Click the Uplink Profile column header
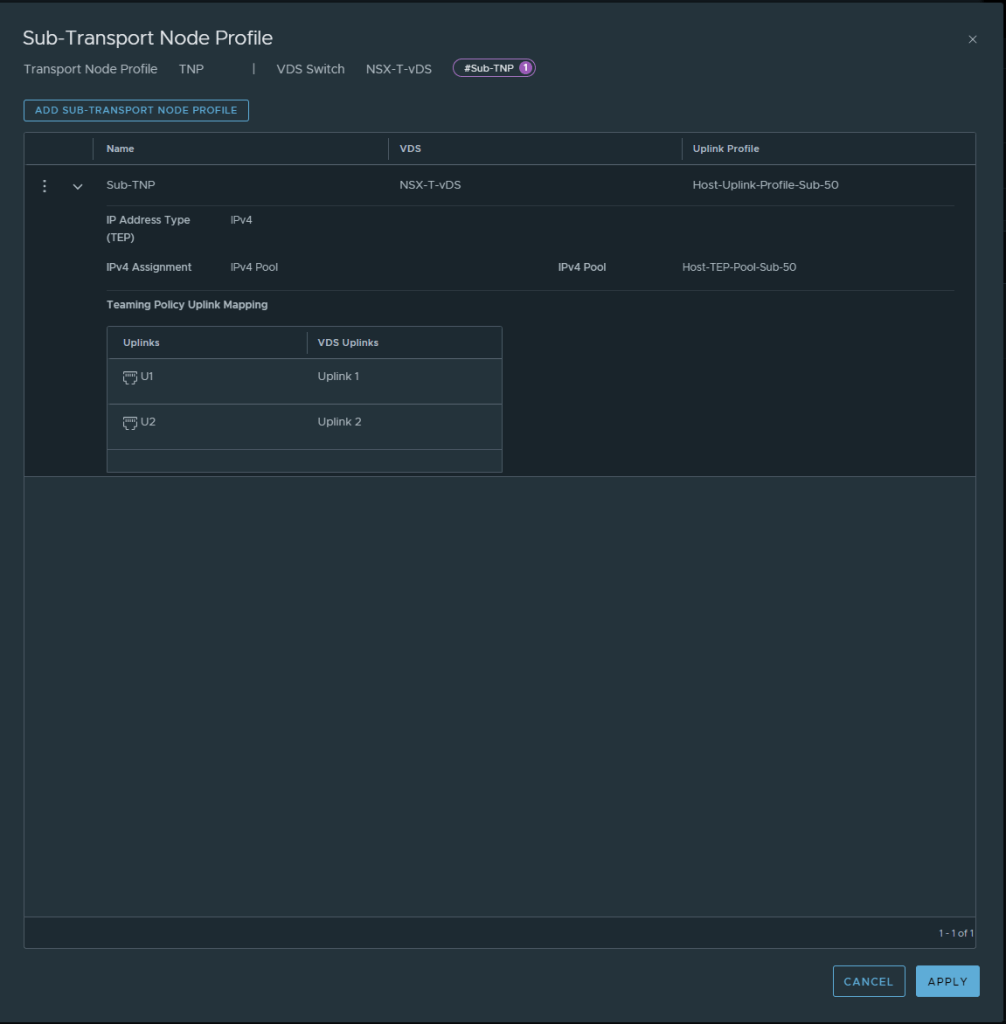The height and width of the screenshot is (1024, 1006). tap(725, 149)
